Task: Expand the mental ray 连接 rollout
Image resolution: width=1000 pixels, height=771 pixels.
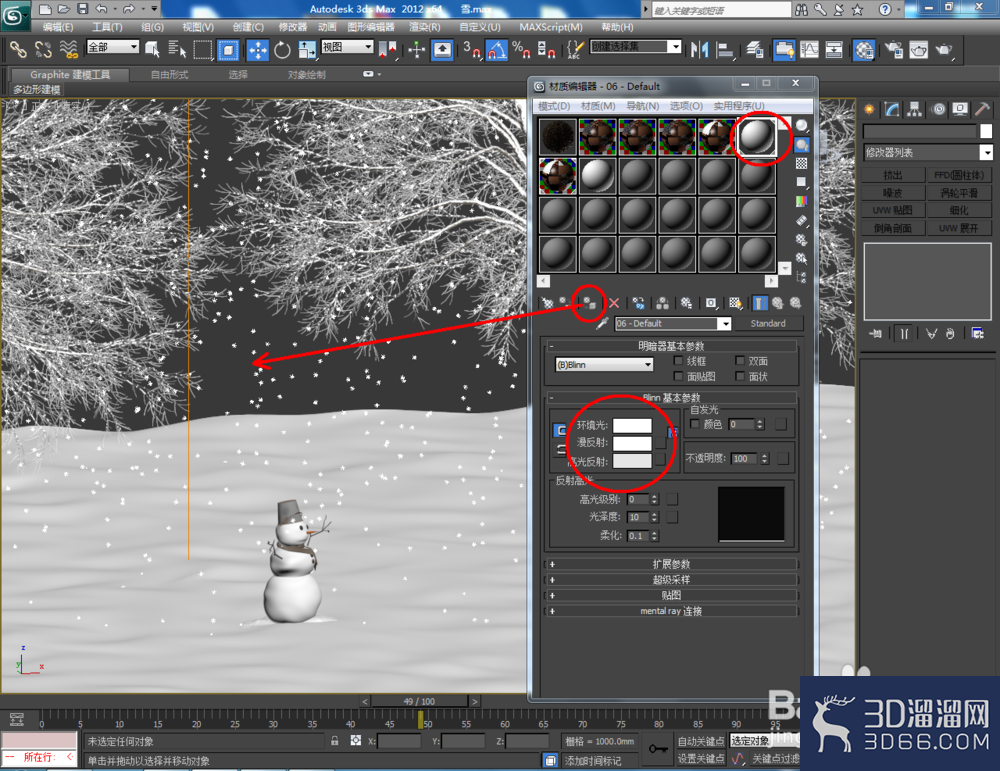Action: click(671, 611)
